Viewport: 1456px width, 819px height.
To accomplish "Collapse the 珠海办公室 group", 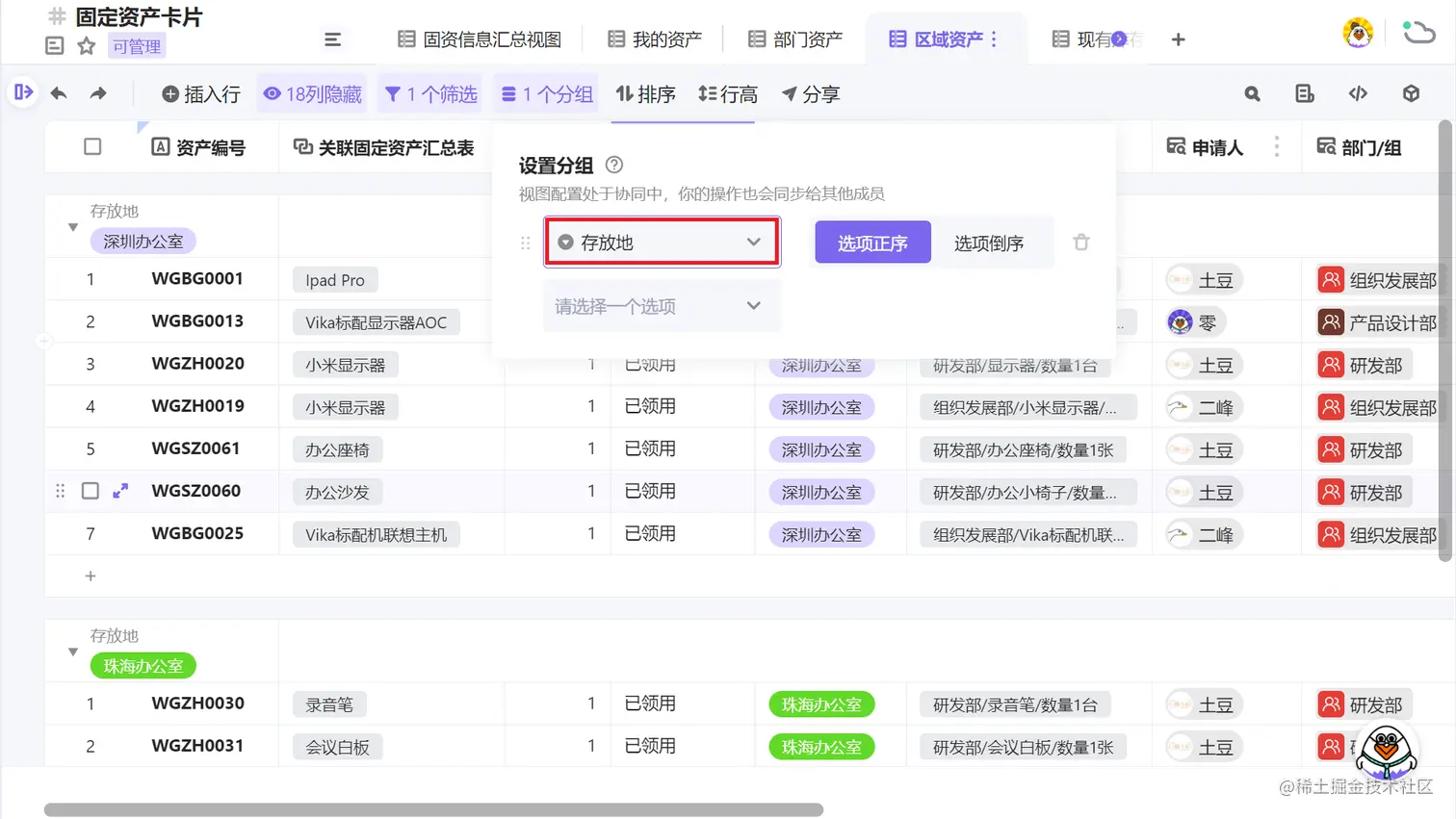I will pos(72,651).
